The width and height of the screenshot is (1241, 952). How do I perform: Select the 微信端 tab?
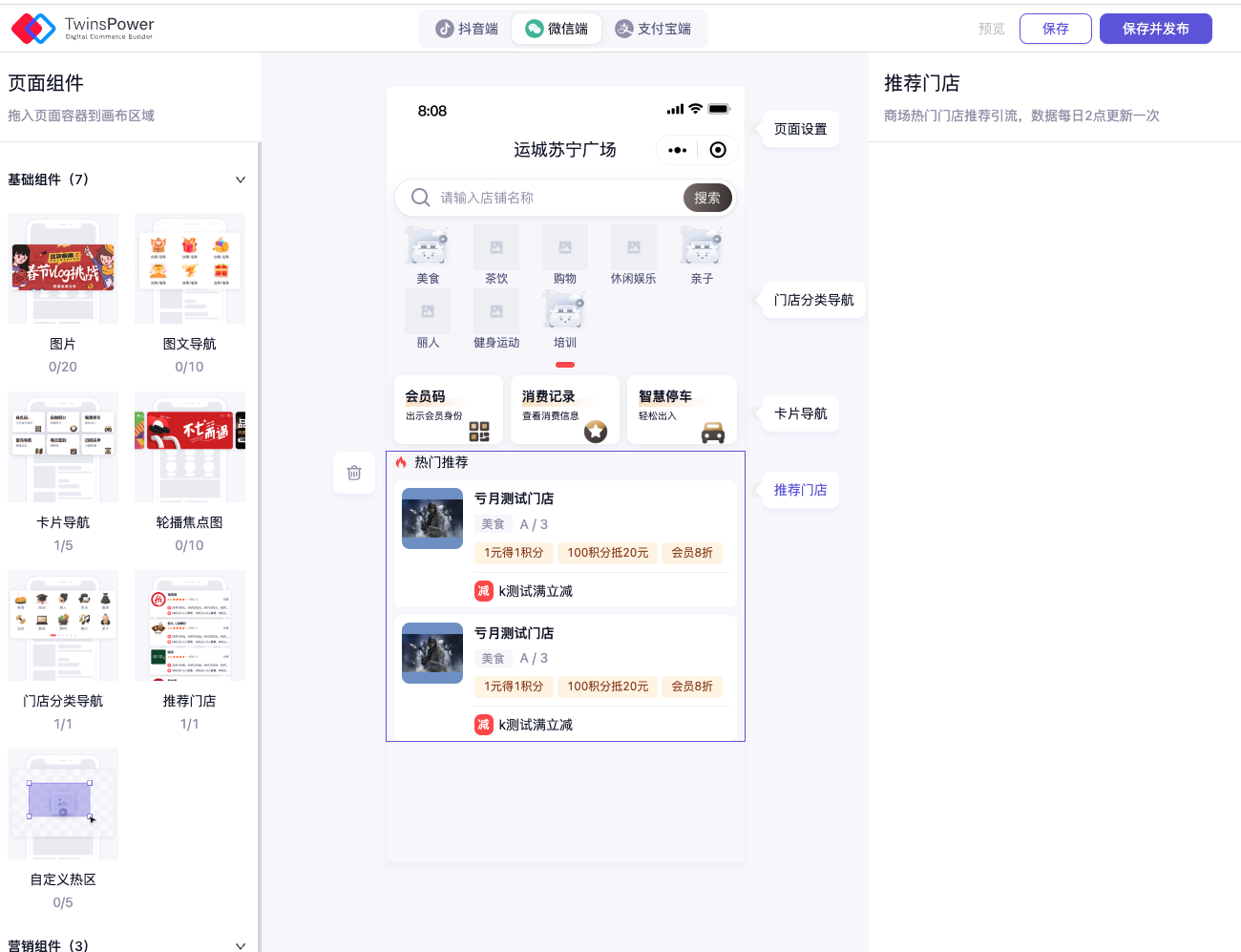pos(557,29)
